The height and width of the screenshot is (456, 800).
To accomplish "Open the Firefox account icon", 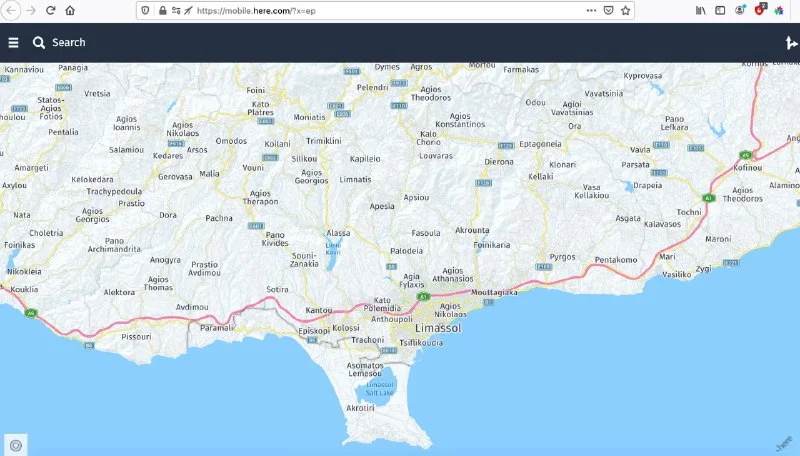I will coord(740,10).
